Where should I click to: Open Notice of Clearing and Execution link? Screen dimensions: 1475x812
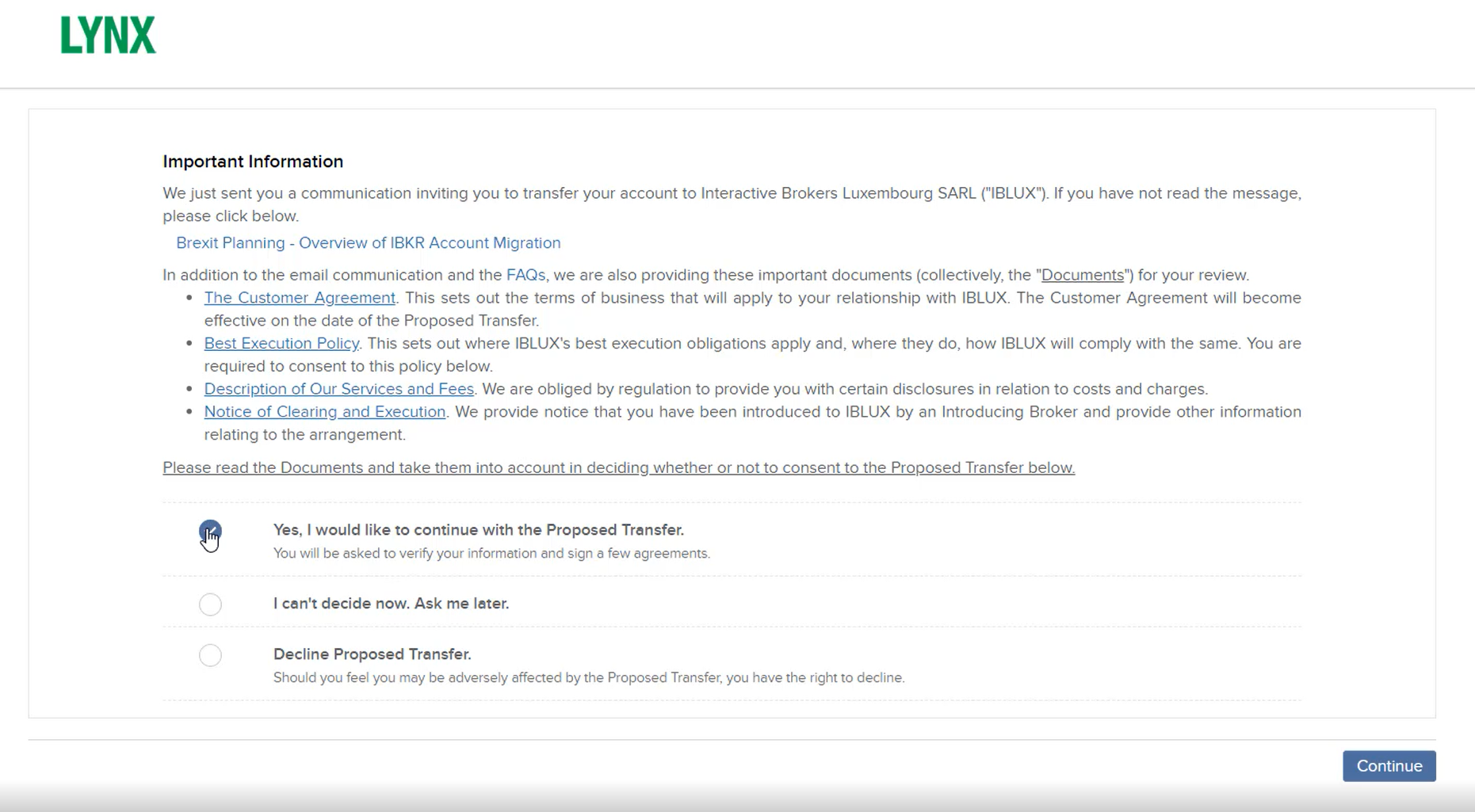pyautogui.click(x=325, y=412)
